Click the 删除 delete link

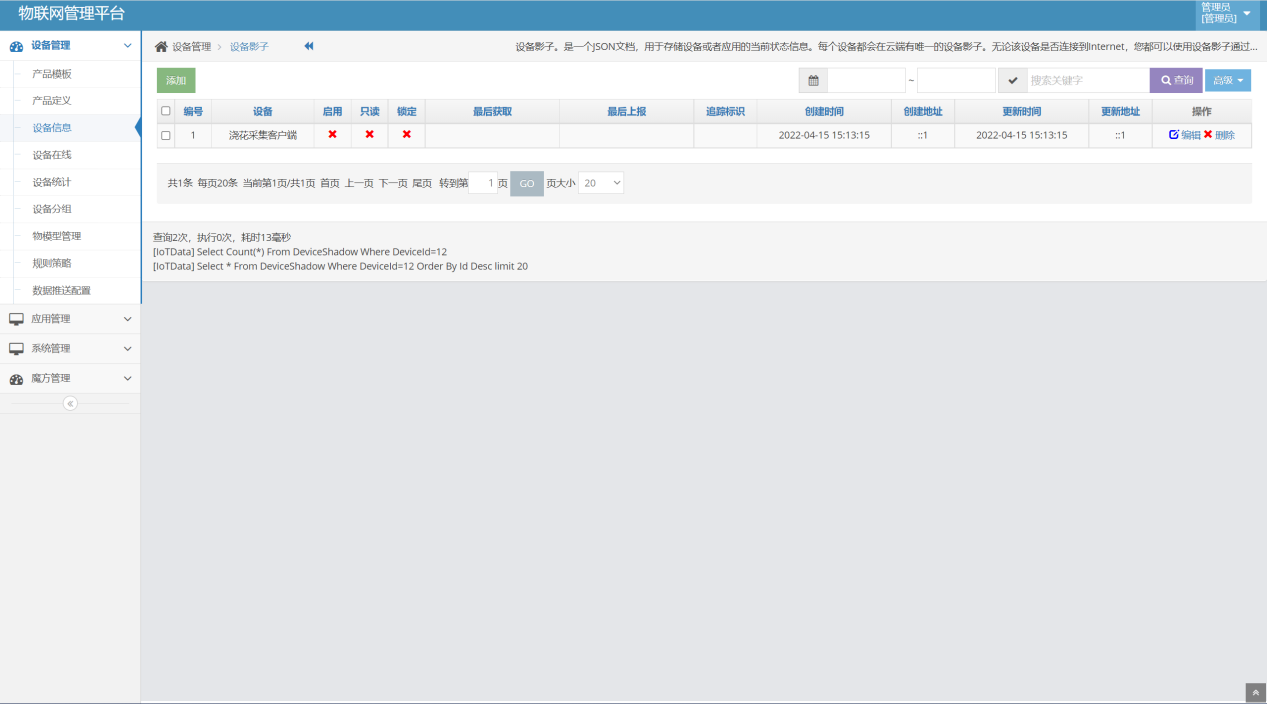pyautogui.click(x=1219, y=135)
